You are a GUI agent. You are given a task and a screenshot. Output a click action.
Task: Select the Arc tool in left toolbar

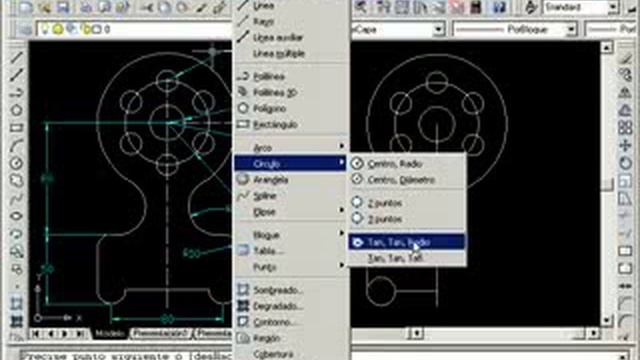coord(16,146)
